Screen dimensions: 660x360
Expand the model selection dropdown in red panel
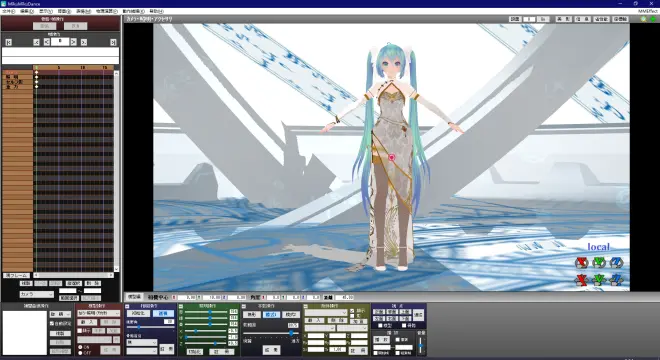(98, 313)
